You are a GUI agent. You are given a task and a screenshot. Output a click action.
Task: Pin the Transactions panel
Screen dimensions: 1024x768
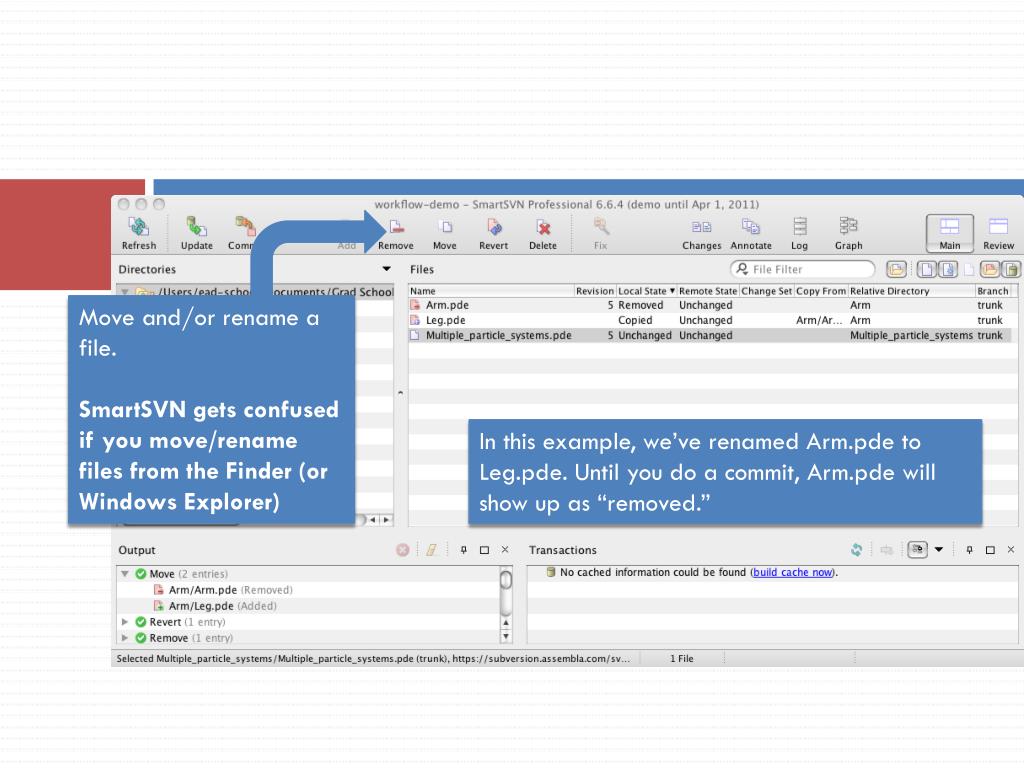(x=970, y=550)
